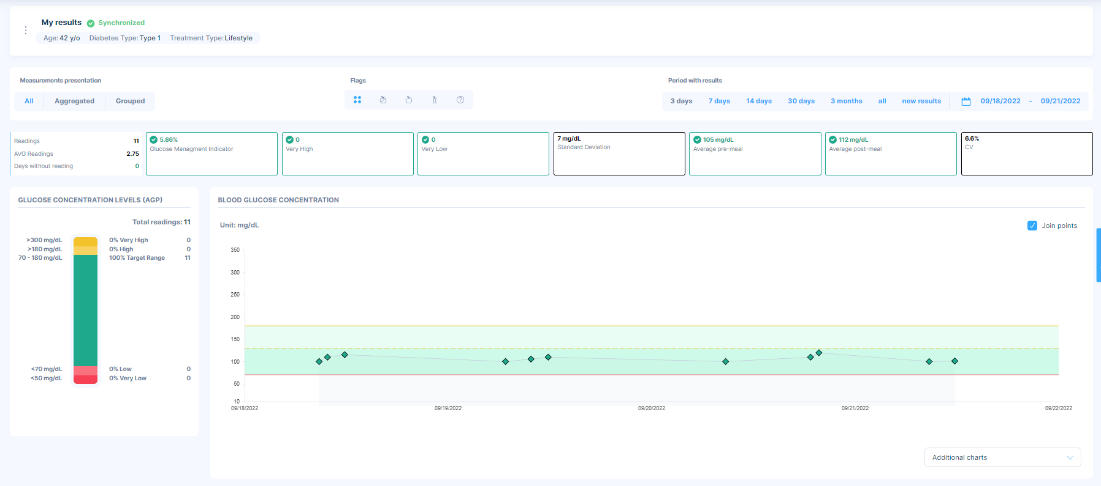Click the 0% Very Low label
Viewport: 1101px width, 486px height.
coord(128,378)
